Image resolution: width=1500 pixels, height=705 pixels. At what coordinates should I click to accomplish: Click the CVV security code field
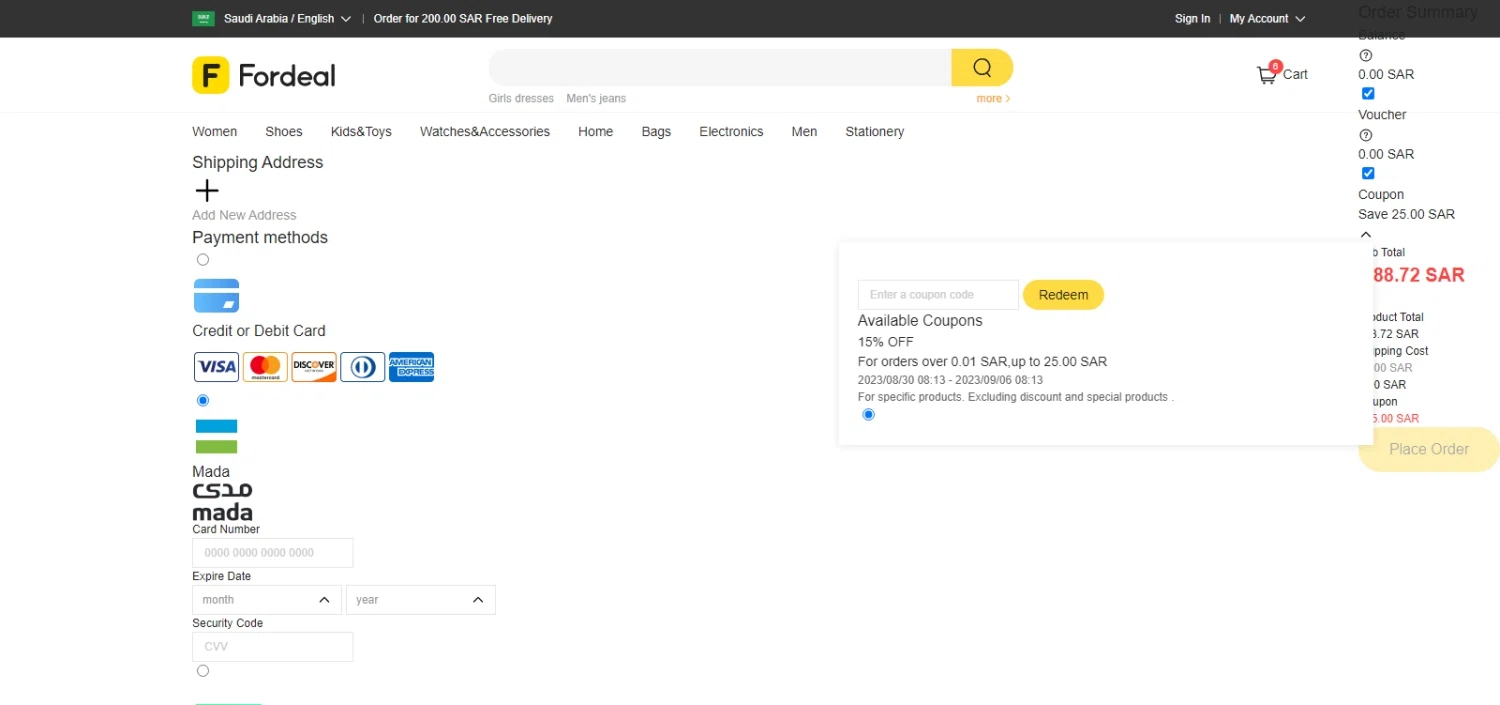(x=273, y=647)
